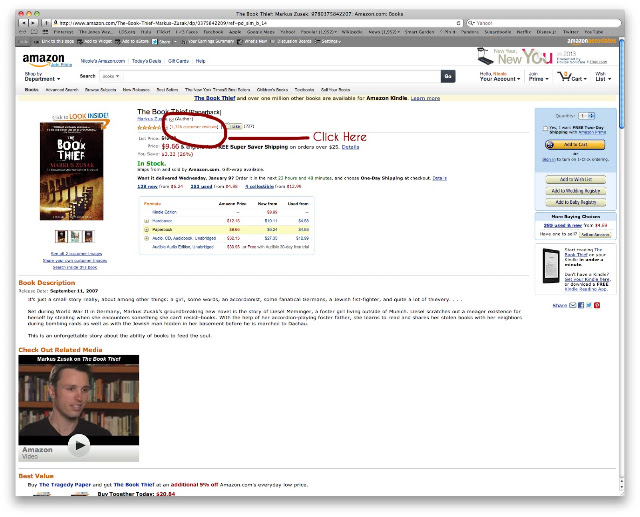Click the Add to Cart button
640x517 pixels.
575,144
